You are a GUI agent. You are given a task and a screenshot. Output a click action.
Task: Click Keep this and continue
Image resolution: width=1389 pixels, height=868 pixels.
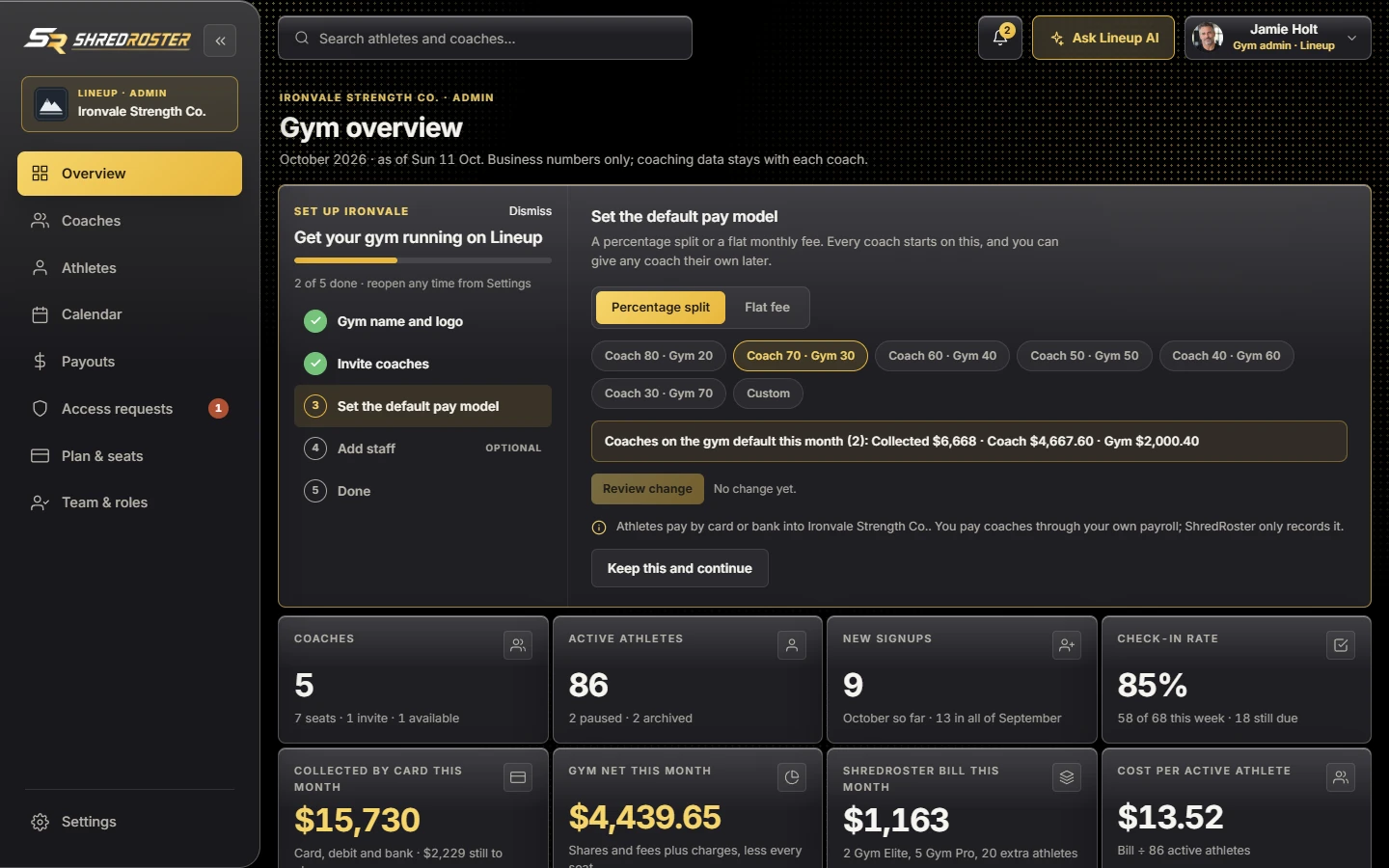680,568
